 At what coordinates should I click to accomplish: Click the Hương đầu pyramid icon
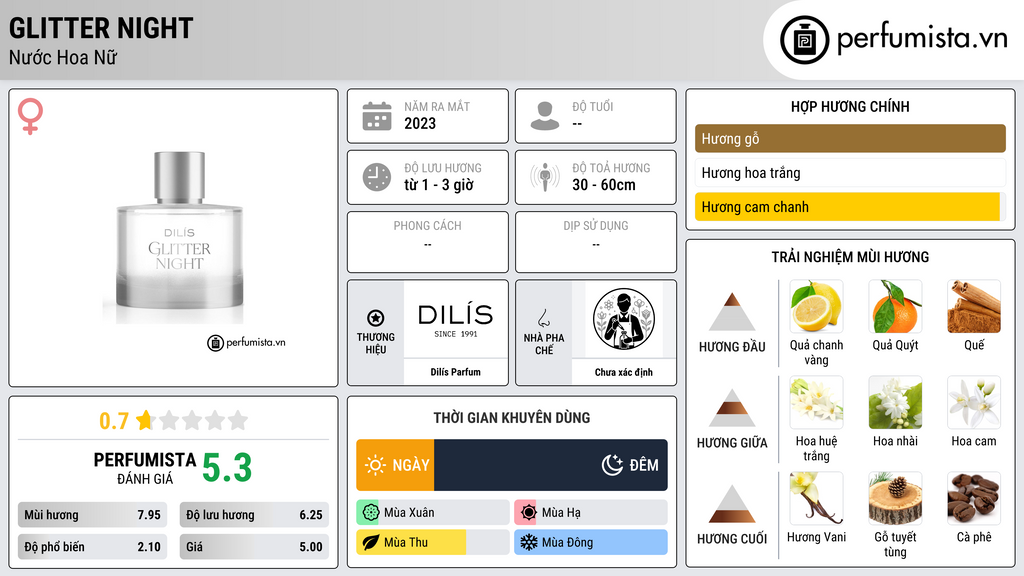tap(732, 312)
